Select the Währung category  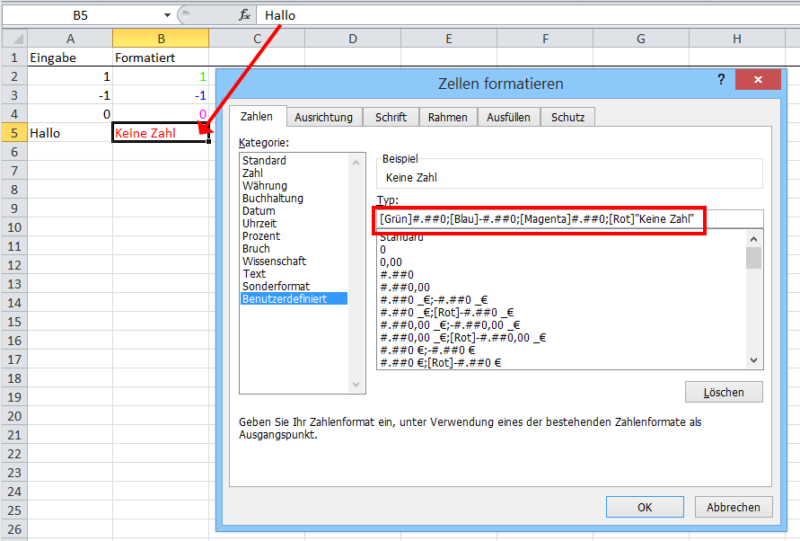pyautogui.click(x=264, y=186)
